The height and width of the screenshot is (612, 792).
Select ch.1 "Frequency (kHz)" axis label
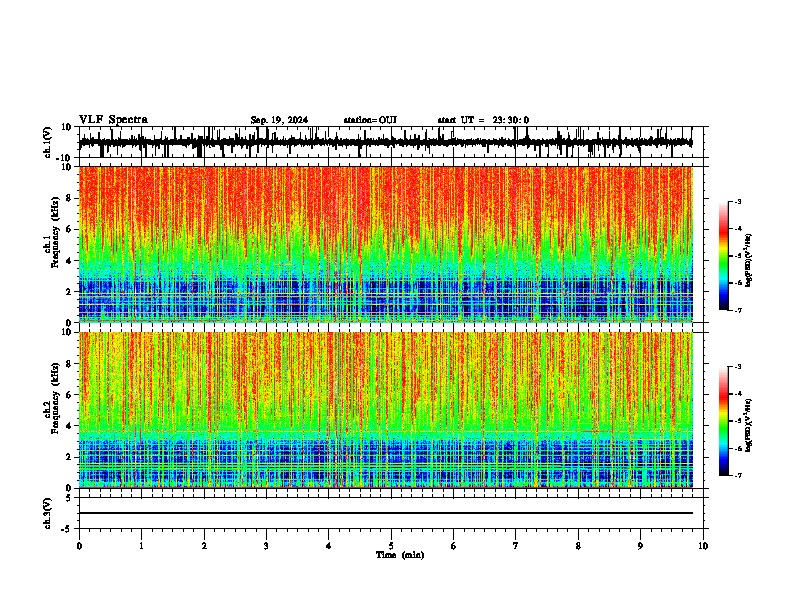pos(55,233)
